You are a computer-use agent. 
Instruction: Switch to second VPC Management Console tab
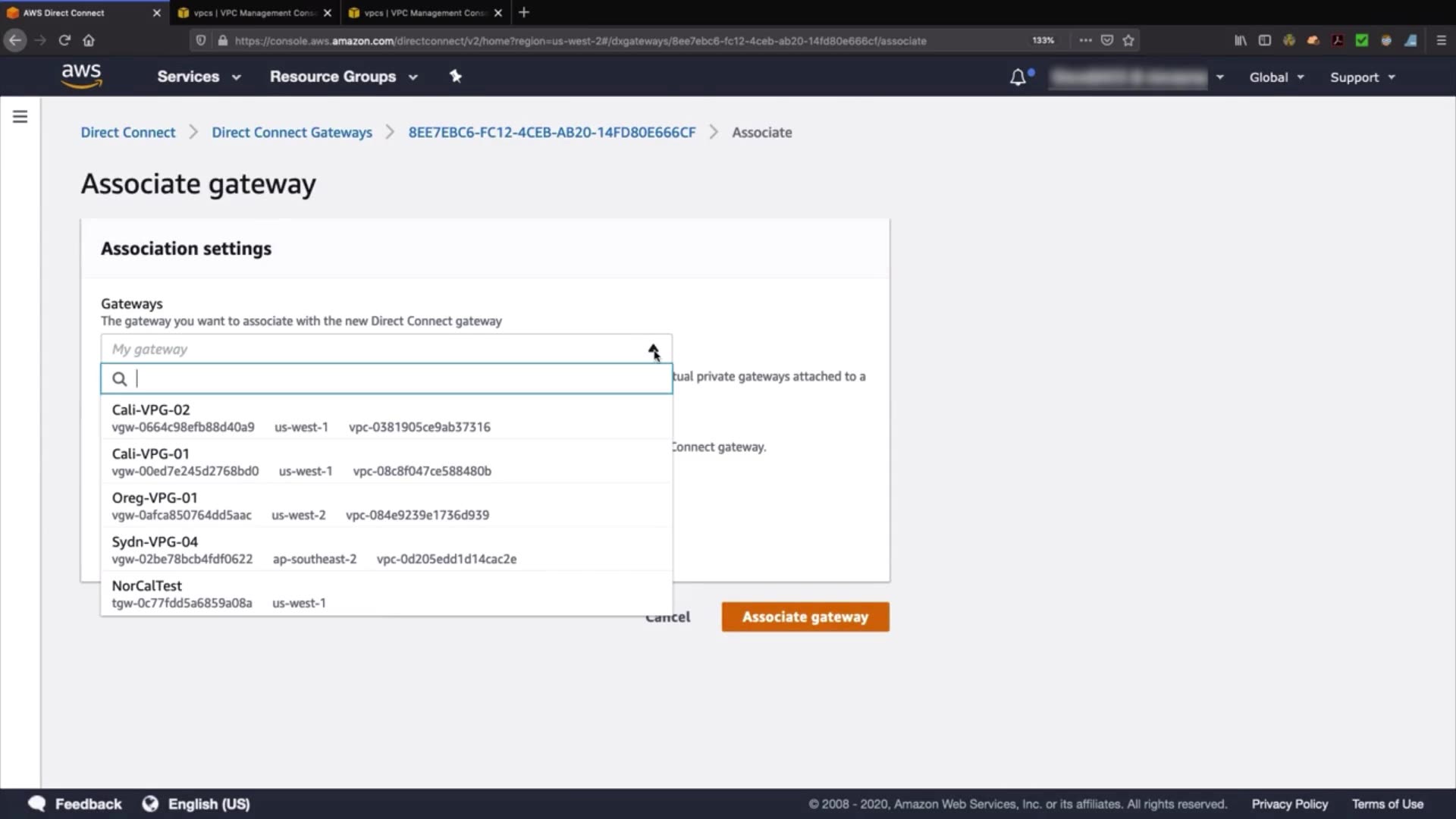(424, 13)
